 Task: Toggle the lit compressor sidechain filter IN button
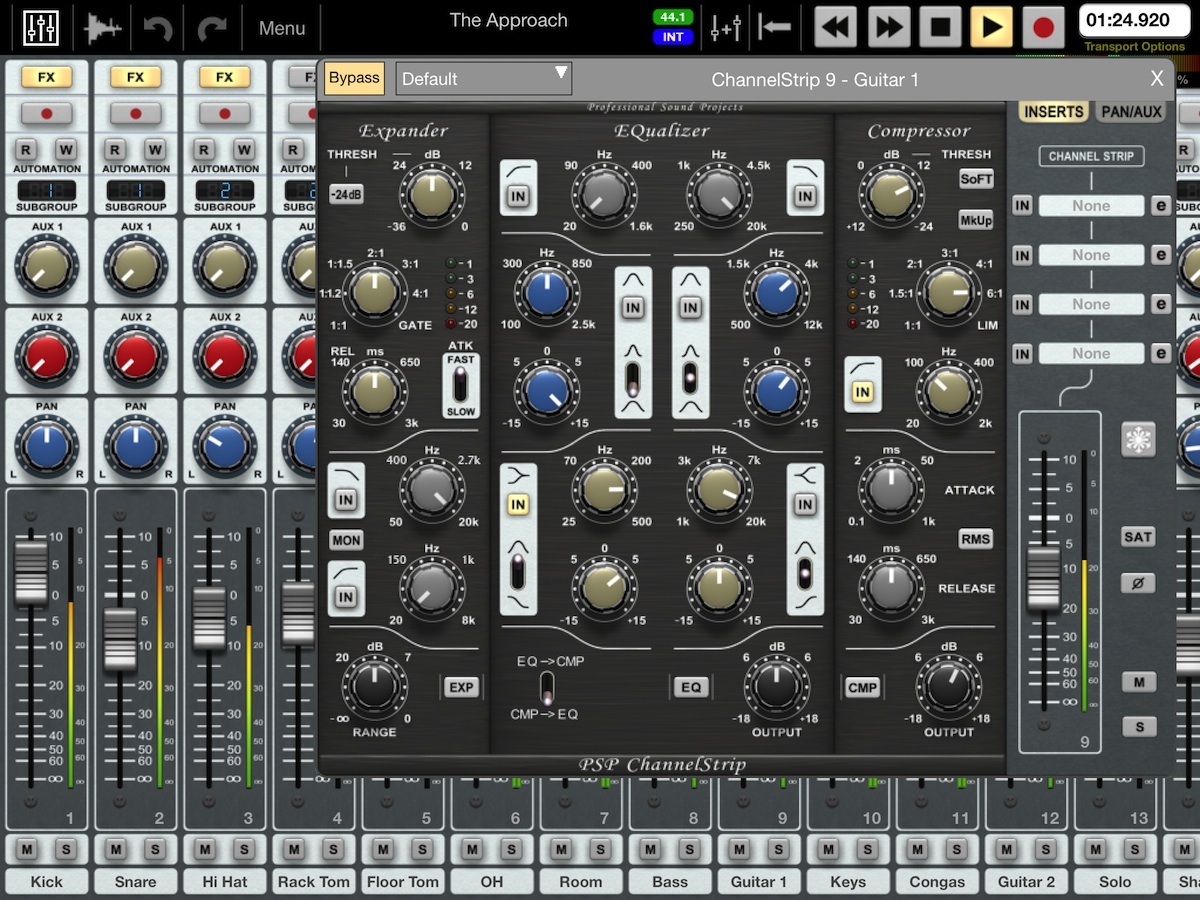pyautogui.click(x=862, y=393)
